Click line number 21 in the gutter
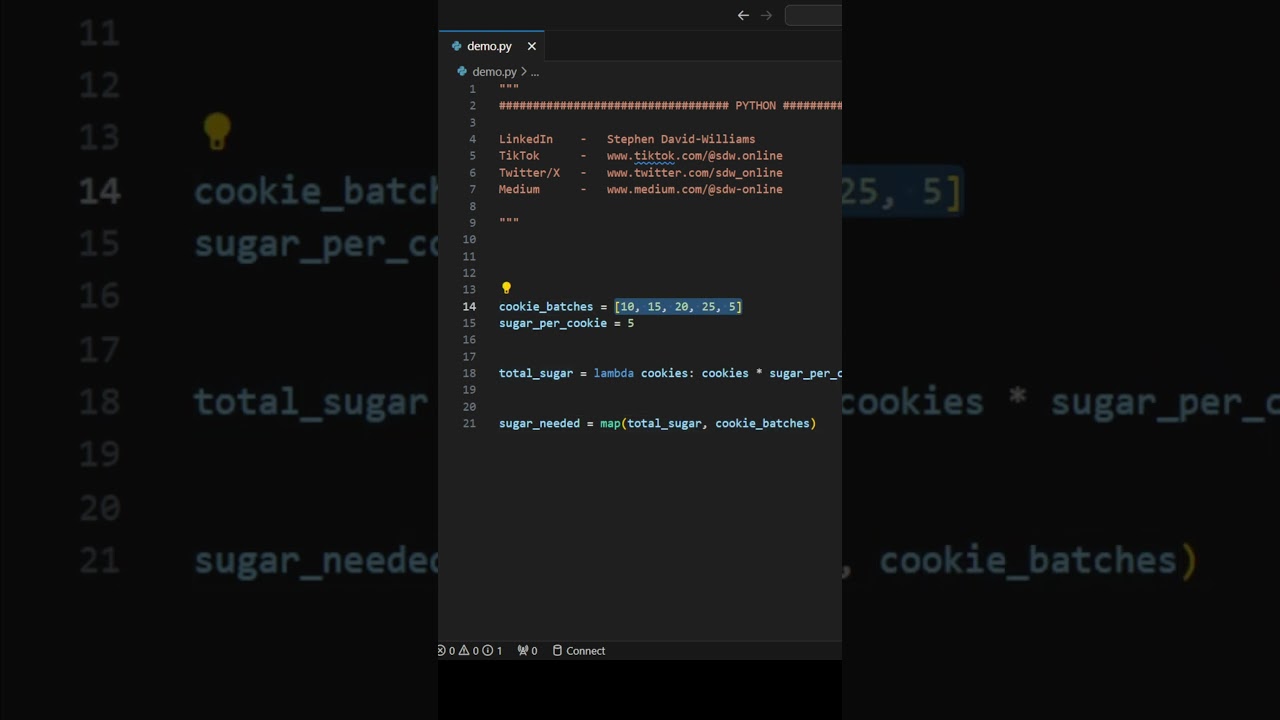Screen dimensions: 1280x720 (469, 424)
